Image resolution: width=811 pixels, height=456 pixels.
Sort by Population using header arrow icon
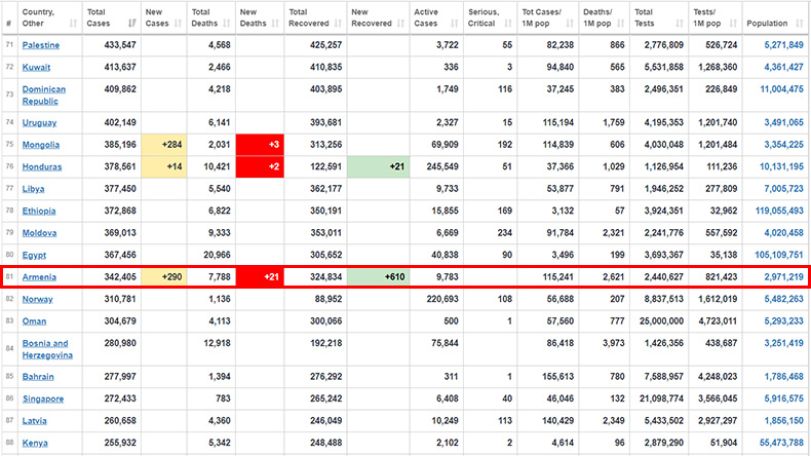[x=800, y=23]
